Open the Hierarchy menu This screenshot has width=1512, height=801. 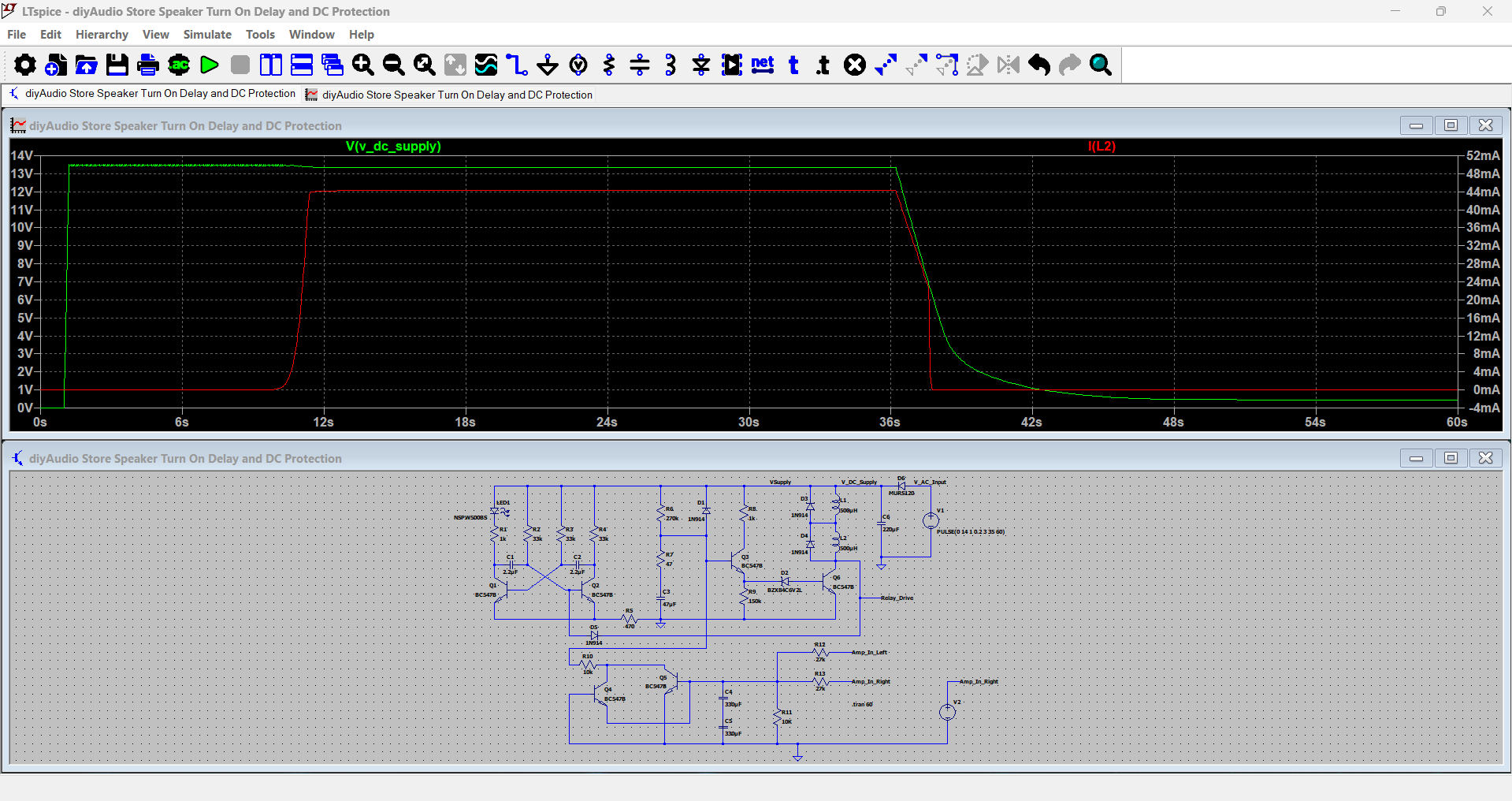click(x=102, y=35)
